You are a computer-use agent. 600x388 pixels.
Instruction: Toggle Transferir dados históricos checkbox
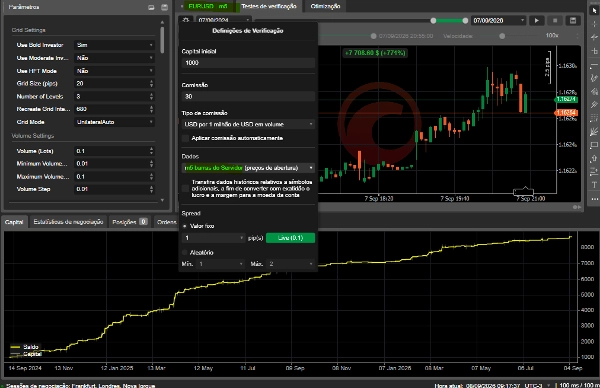coord(186,188)
